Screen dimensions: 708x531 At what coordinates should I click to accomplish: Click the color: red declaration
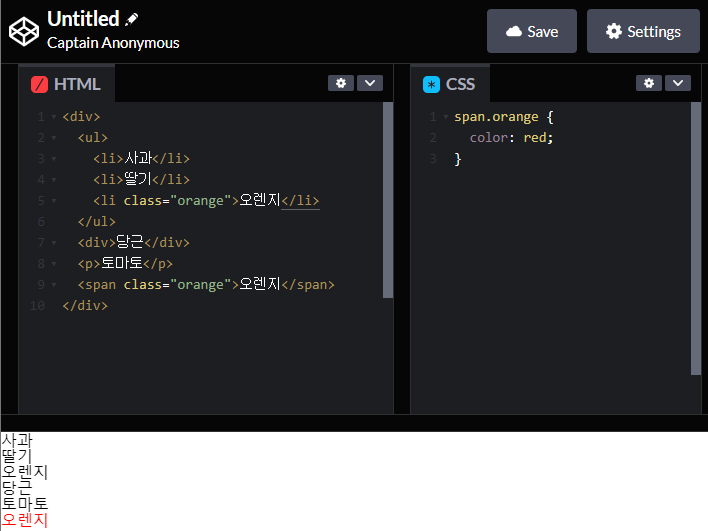coord(511,138)
